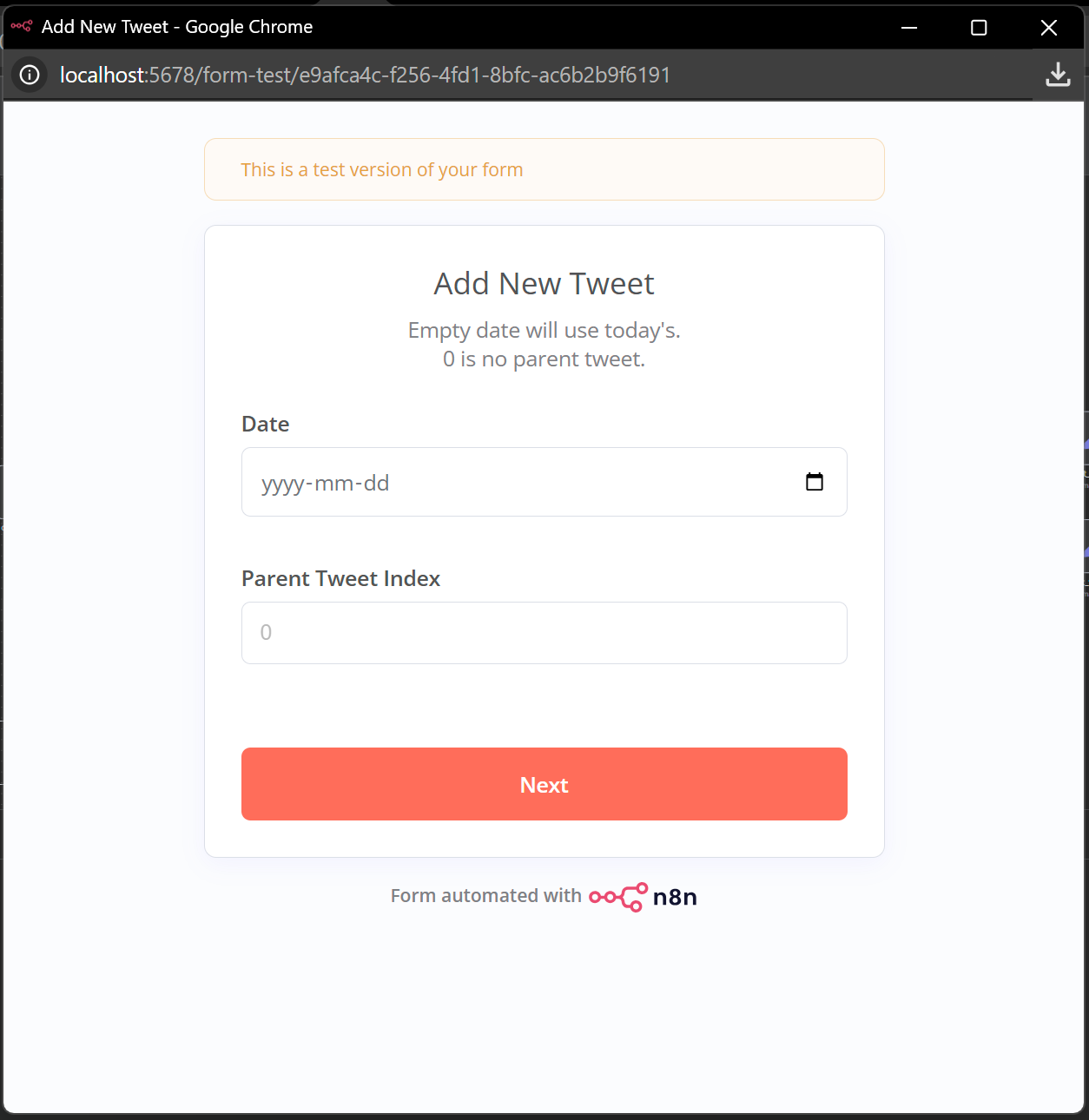Maximize the Add New Tweet window
Viewport: 1089px width, 1120px height.
click(979, 28)
